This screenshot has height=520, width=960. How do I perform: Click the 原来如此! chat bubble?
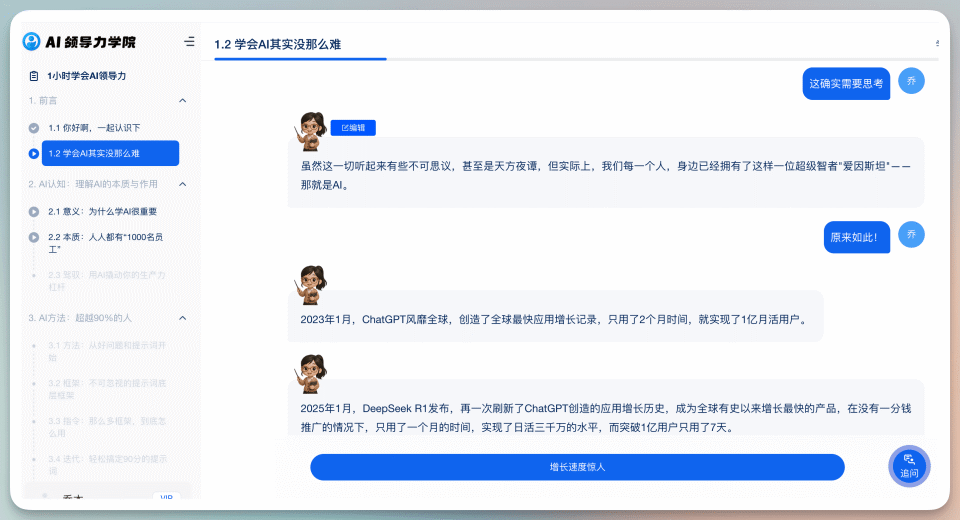pos(857,237)
